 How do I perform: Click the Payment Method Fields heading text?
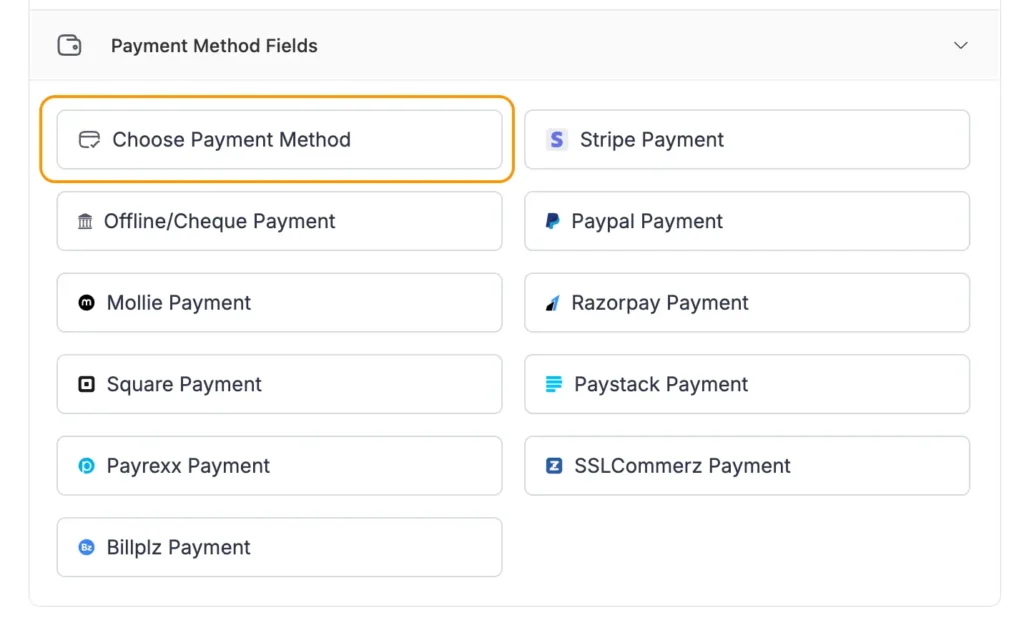214,46
